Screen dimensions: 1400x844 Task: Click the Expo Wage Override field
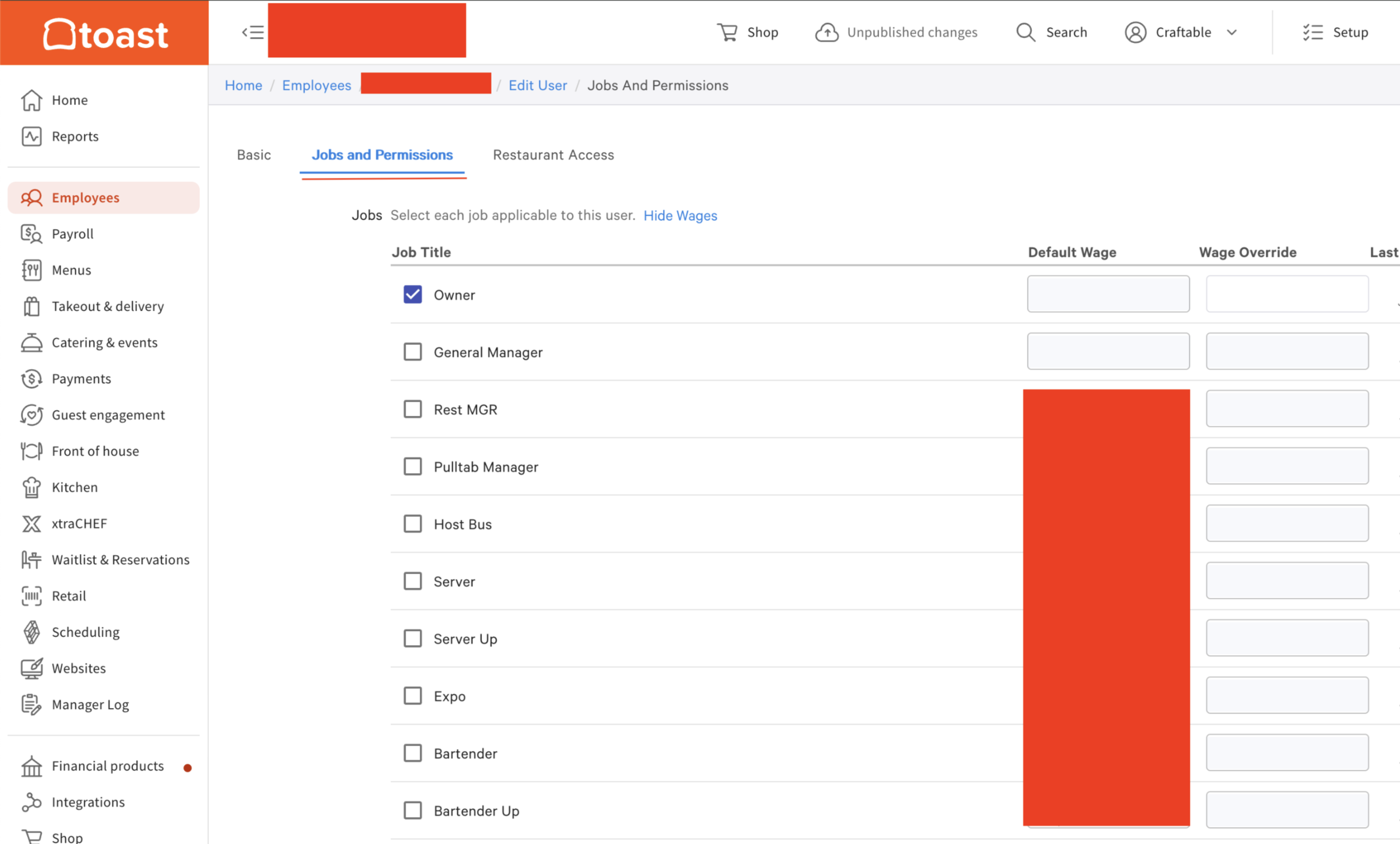1287,695
